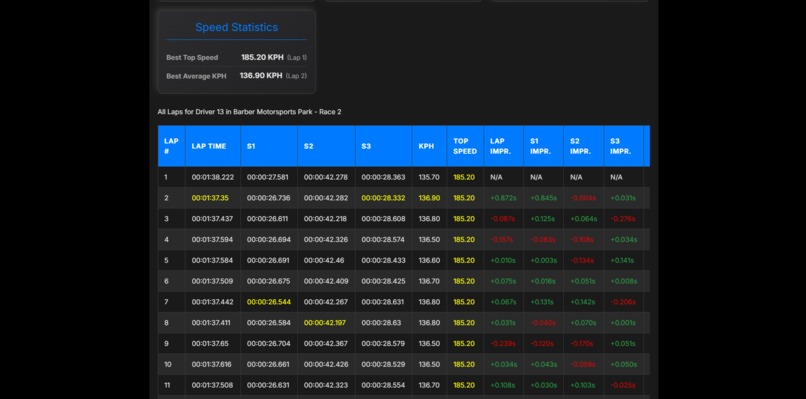
Task: Select the Speed Statistics card title
Action: pyautogui.click(x=236, y=27)
